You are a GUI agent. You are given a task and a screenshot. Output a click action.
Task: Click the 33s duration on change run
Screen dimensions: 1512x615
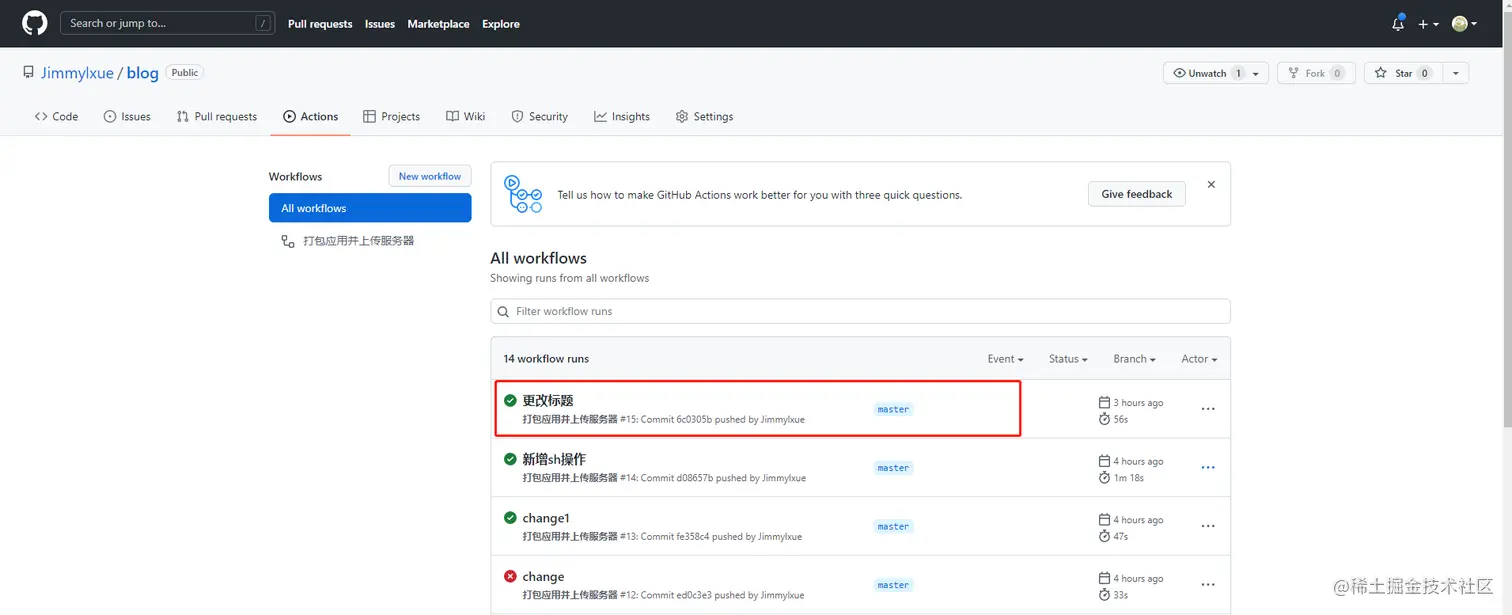pos(1121,595)
